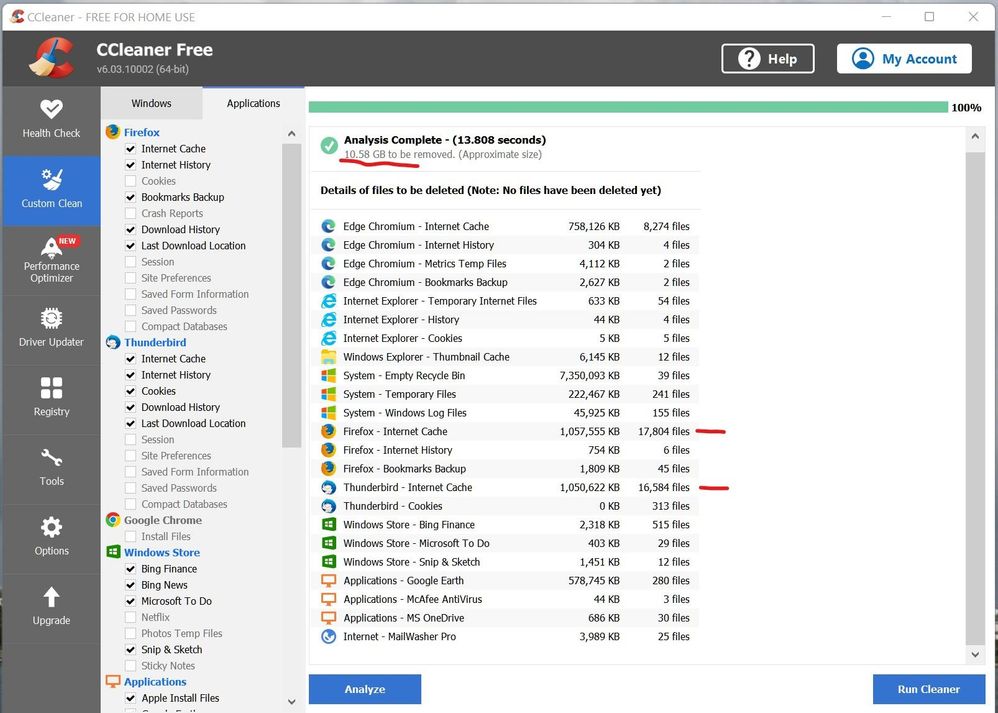
Task: Click monitor icon beside Google Earth result
Action: 328,581
